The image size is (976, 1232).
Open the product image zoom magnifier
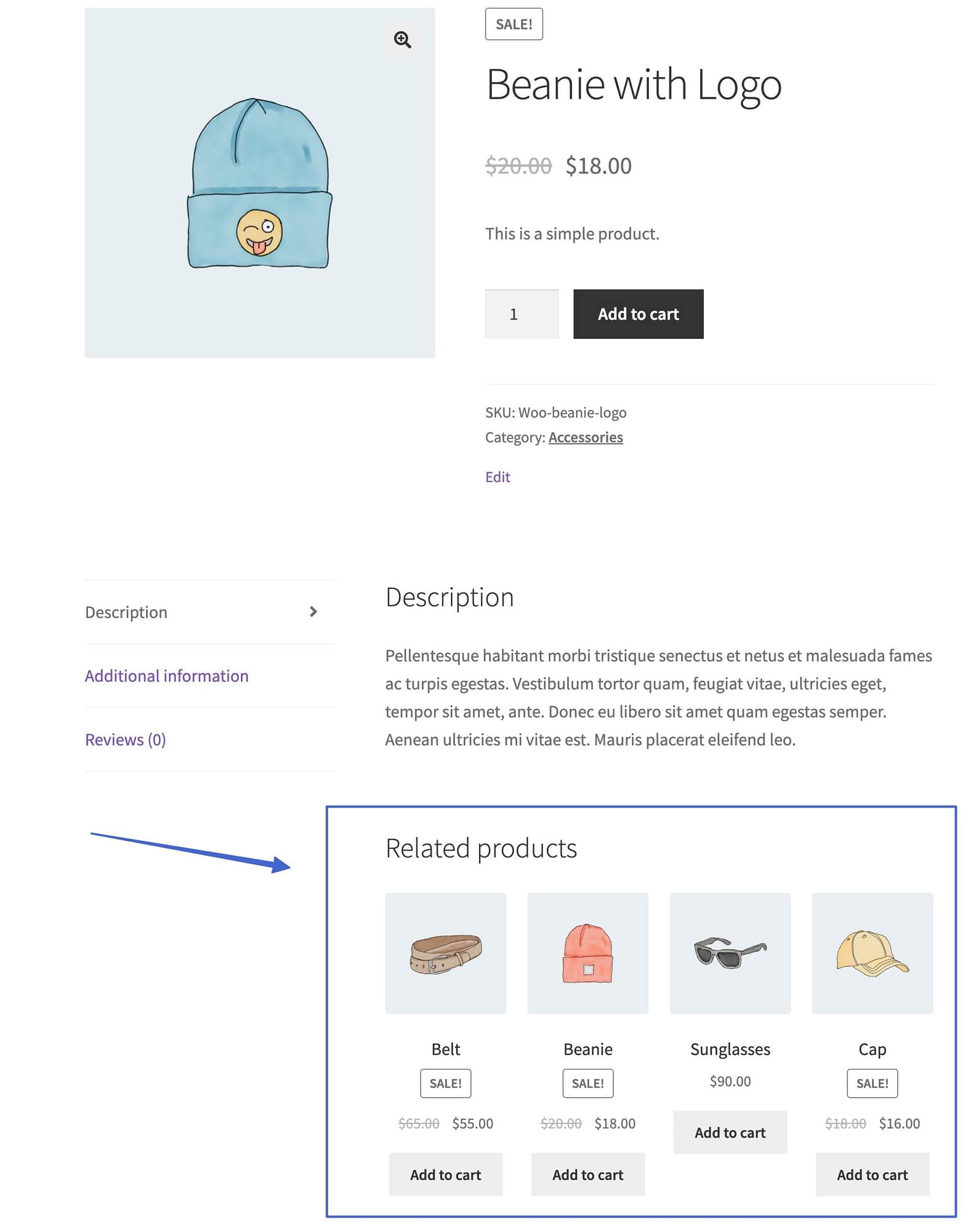click(x=404, y=39)
